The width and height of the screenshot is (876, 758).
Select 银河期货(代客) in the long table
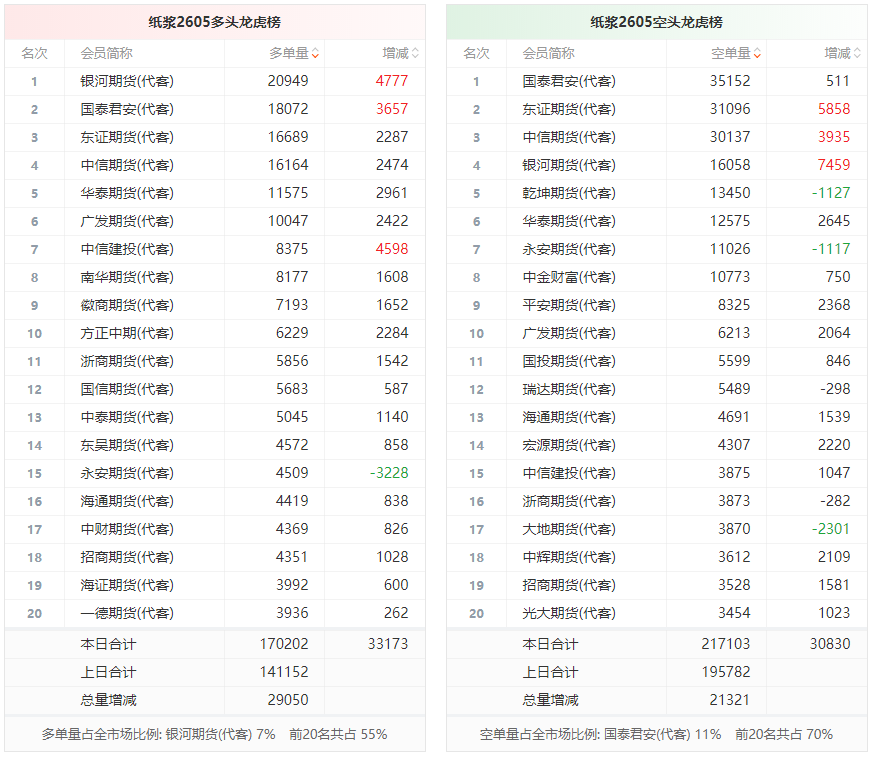click(x=127, y=82)
